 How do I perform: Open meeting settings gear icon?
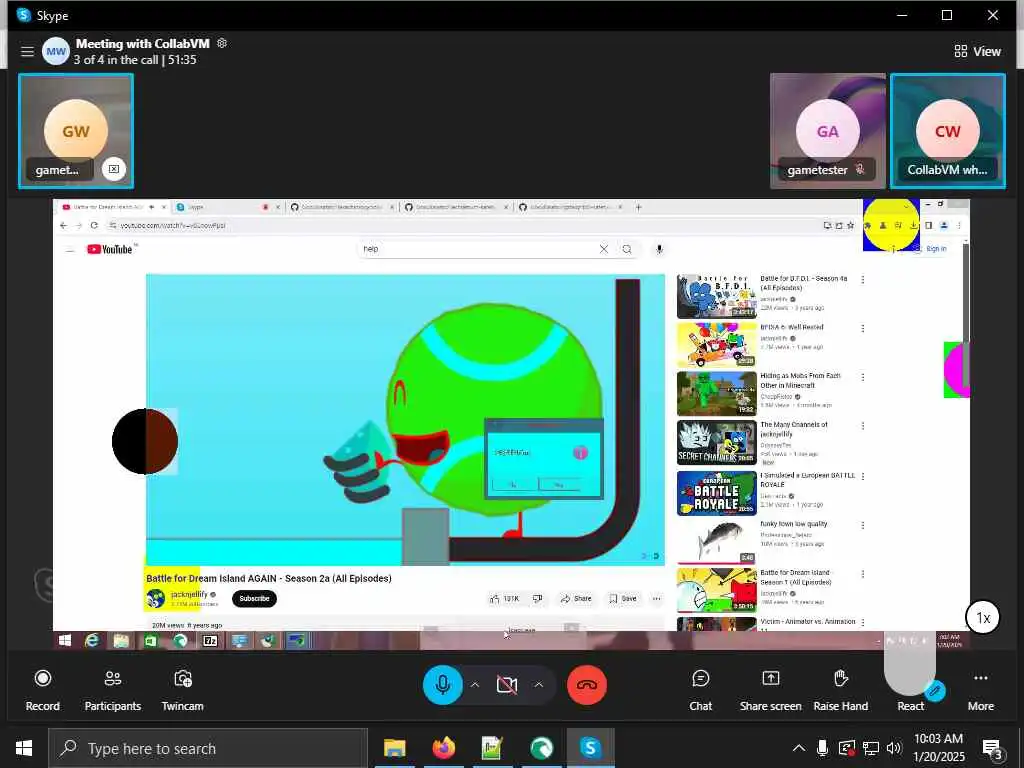(x=222, y=43)
